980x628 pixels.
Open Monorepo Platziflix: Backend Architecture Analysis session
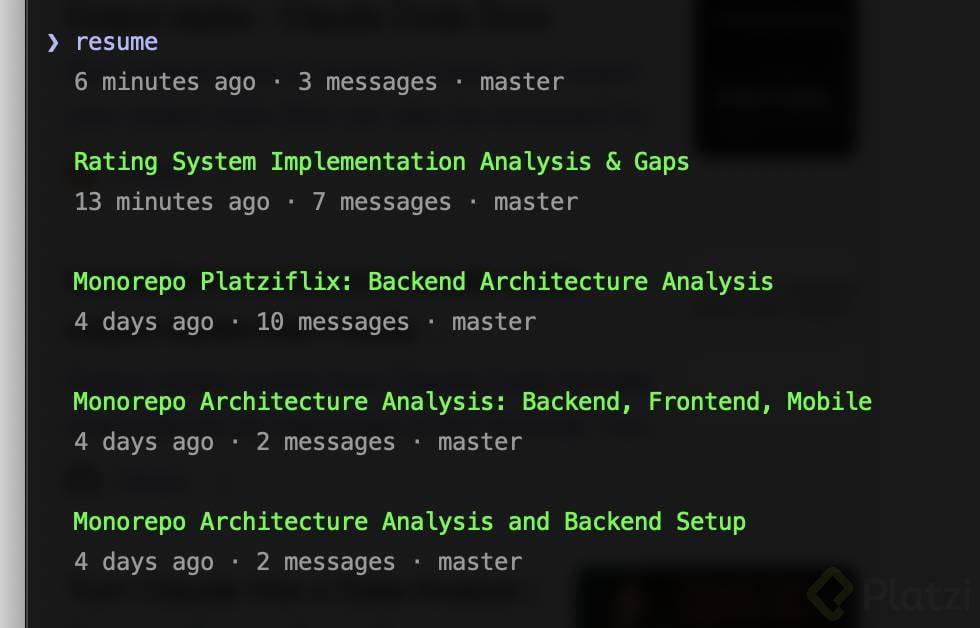(423, 282)
